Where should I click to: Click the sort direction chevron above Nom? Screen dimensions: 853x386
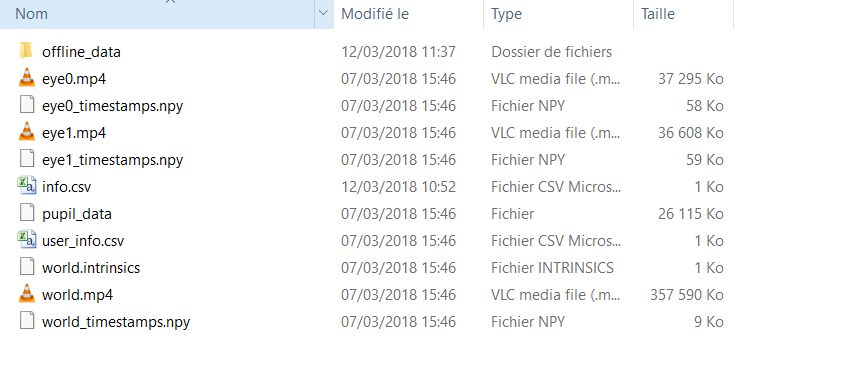tap(170, 2)
